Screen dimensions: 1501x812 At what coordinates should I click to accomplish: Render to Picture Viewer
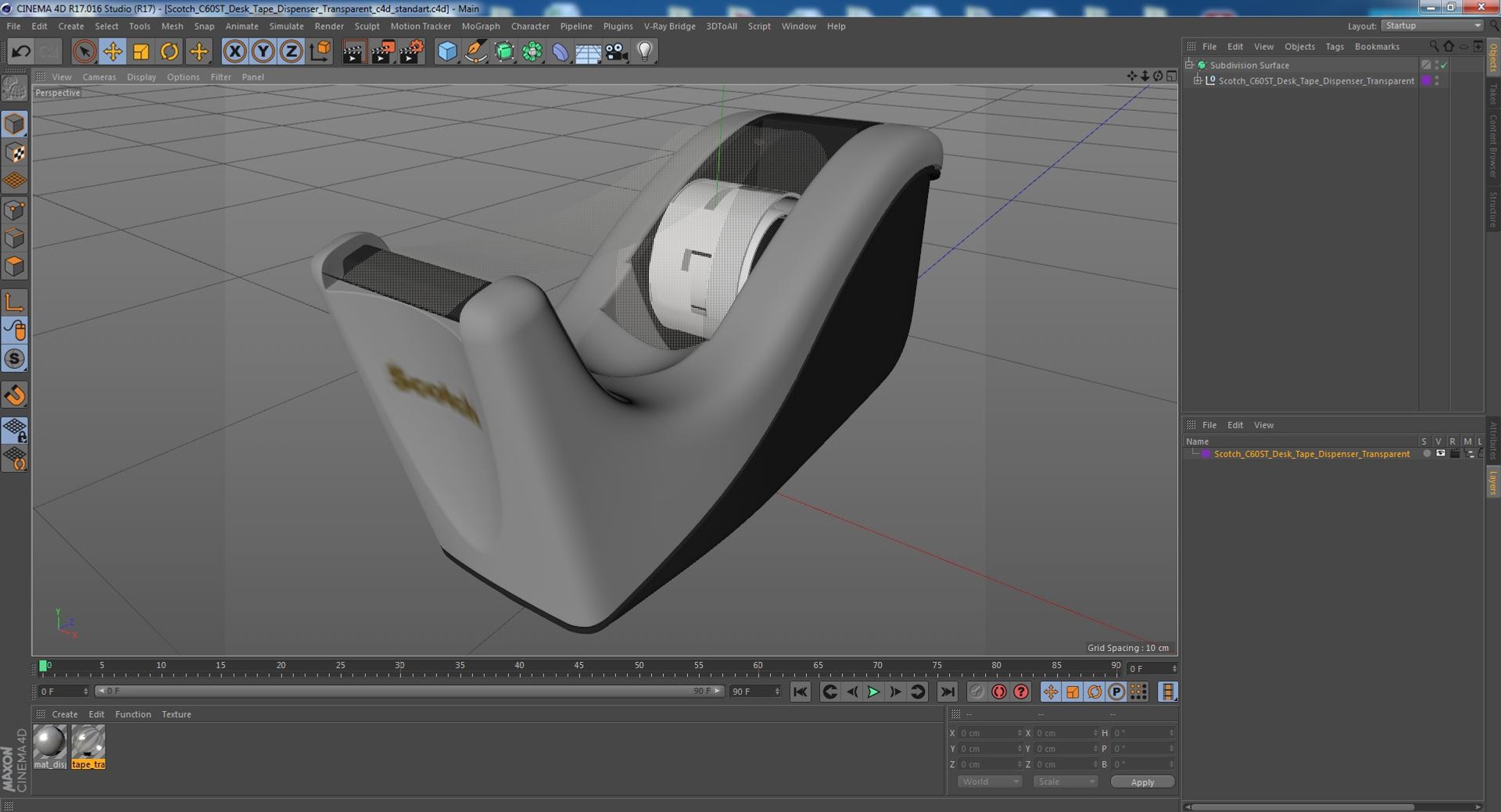(382, 52)
